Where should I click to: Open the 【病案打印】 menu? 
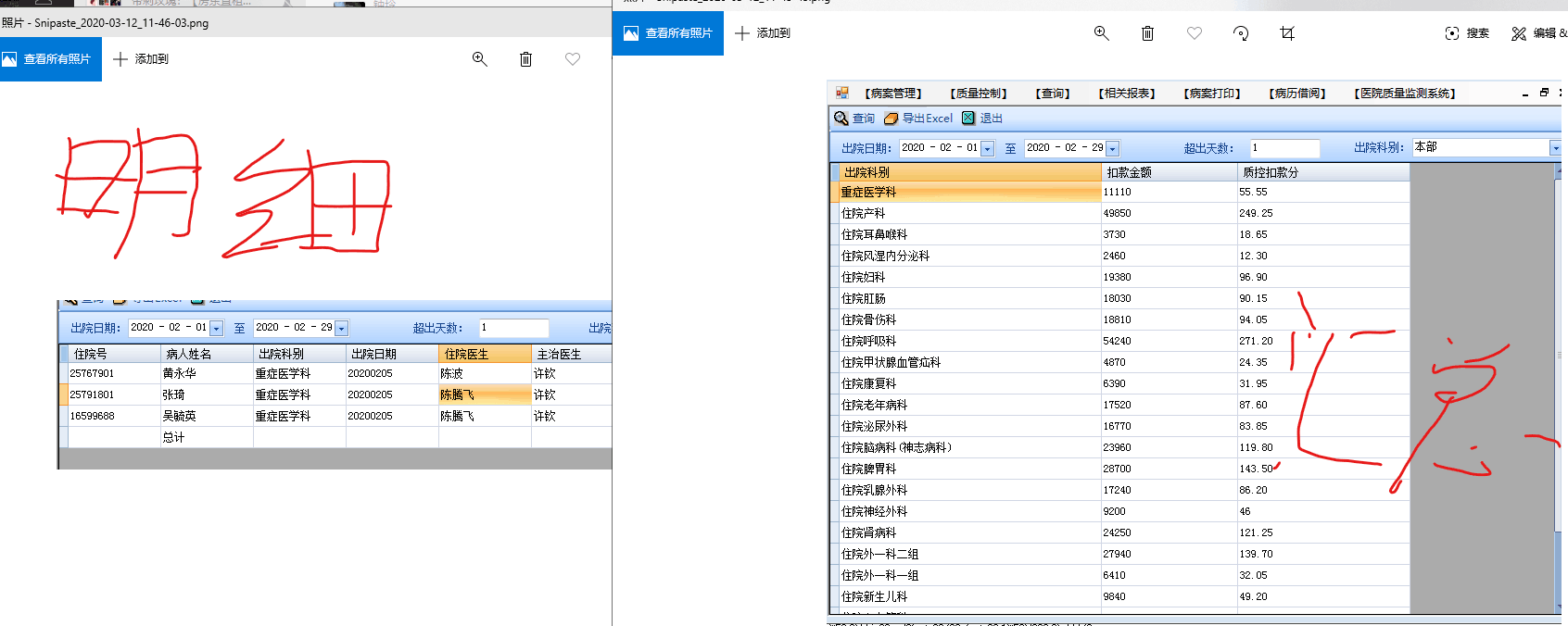(x=1212, y=94)
